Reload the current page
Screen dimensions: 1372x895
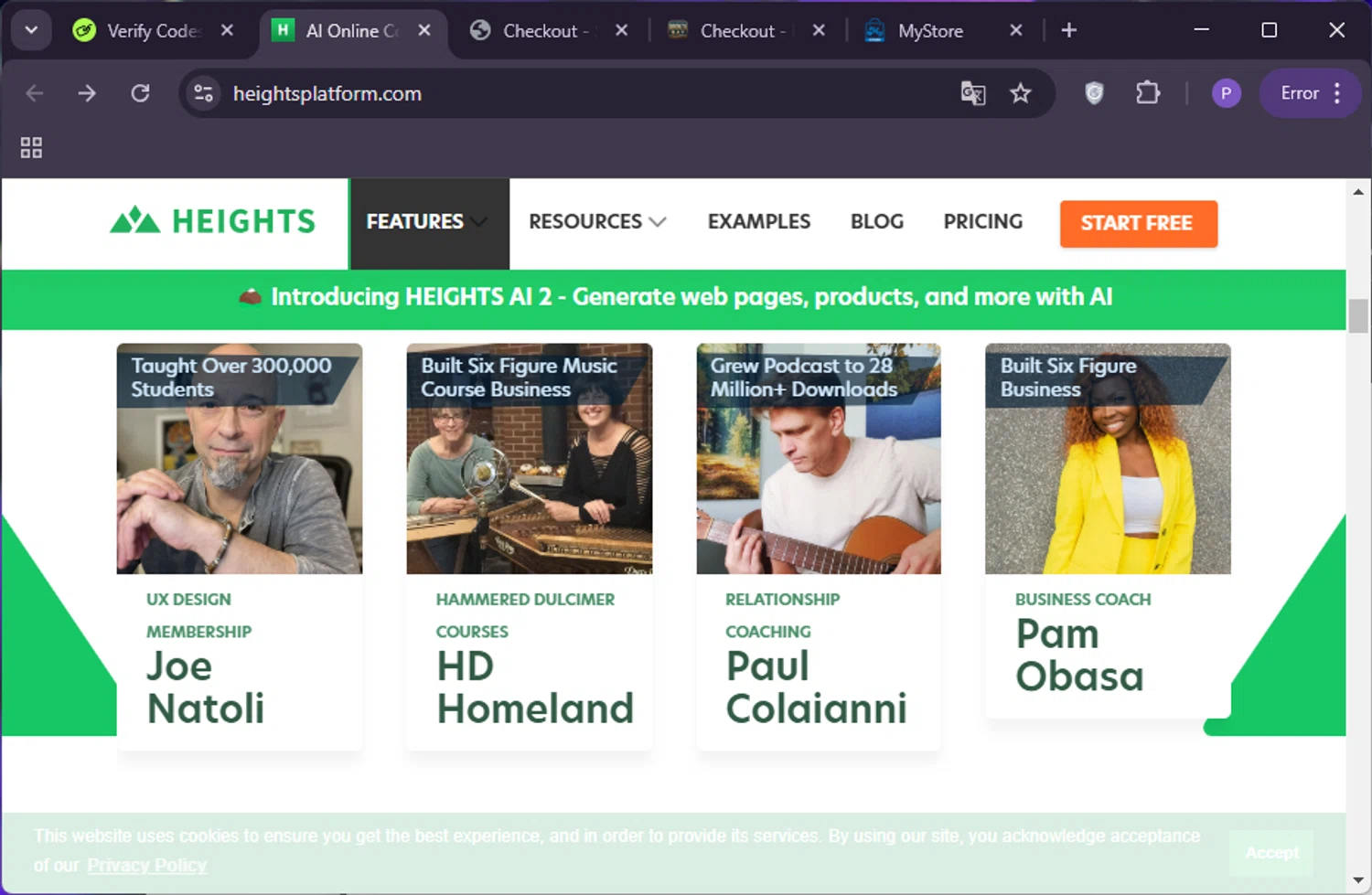coord(140,93)
